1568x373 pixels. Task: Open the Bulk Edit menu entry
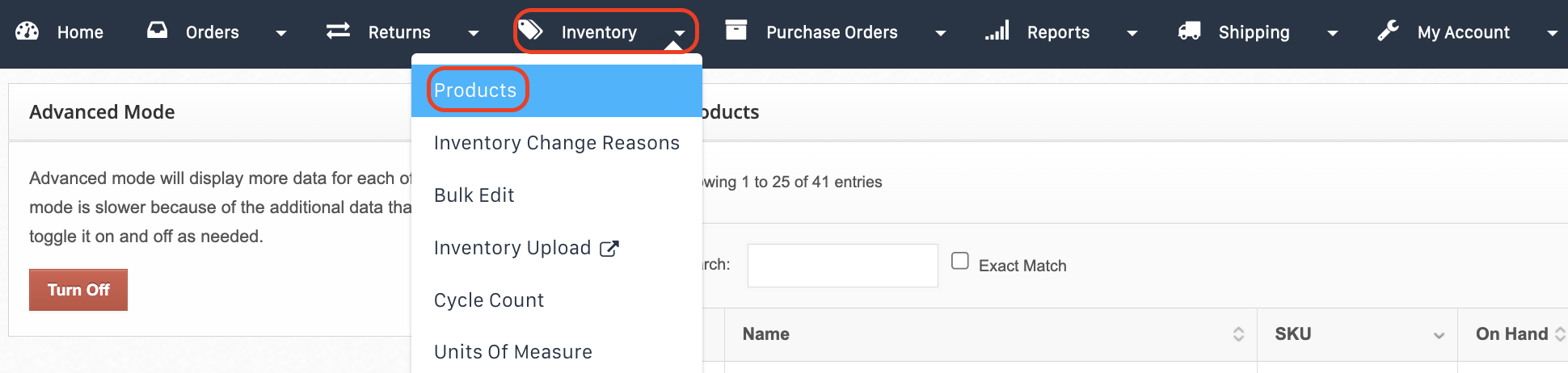point(474,195)
